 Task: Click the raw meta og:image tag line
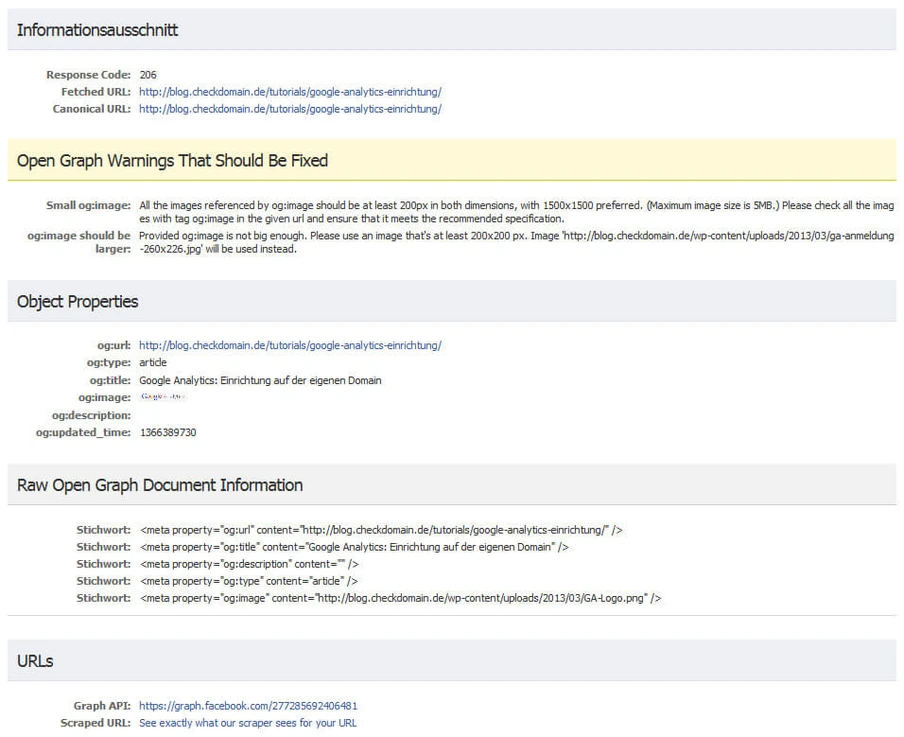click(400, 598)
